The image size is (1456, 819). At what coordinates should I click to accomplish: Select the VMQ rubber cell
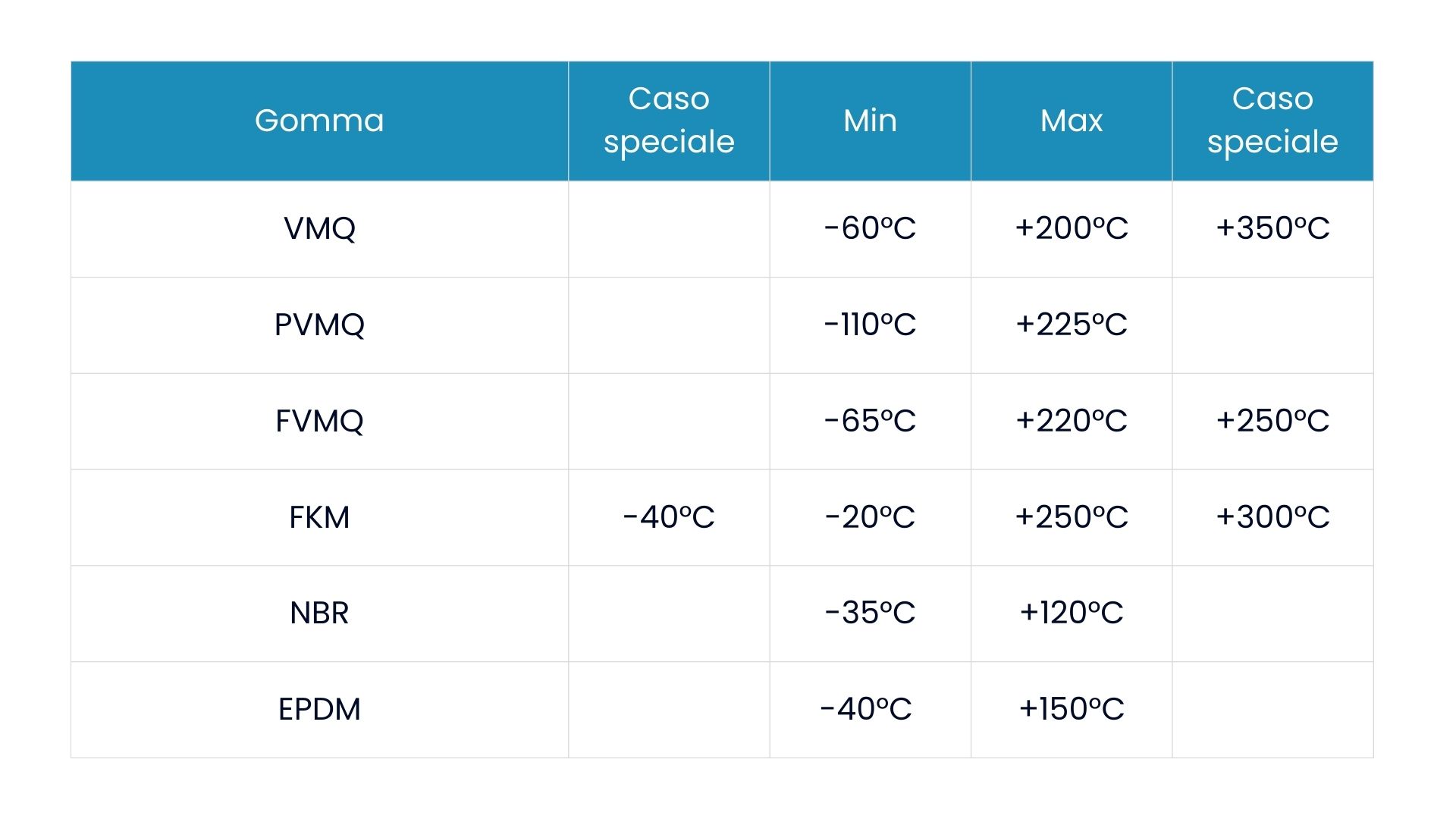[319, 228]
